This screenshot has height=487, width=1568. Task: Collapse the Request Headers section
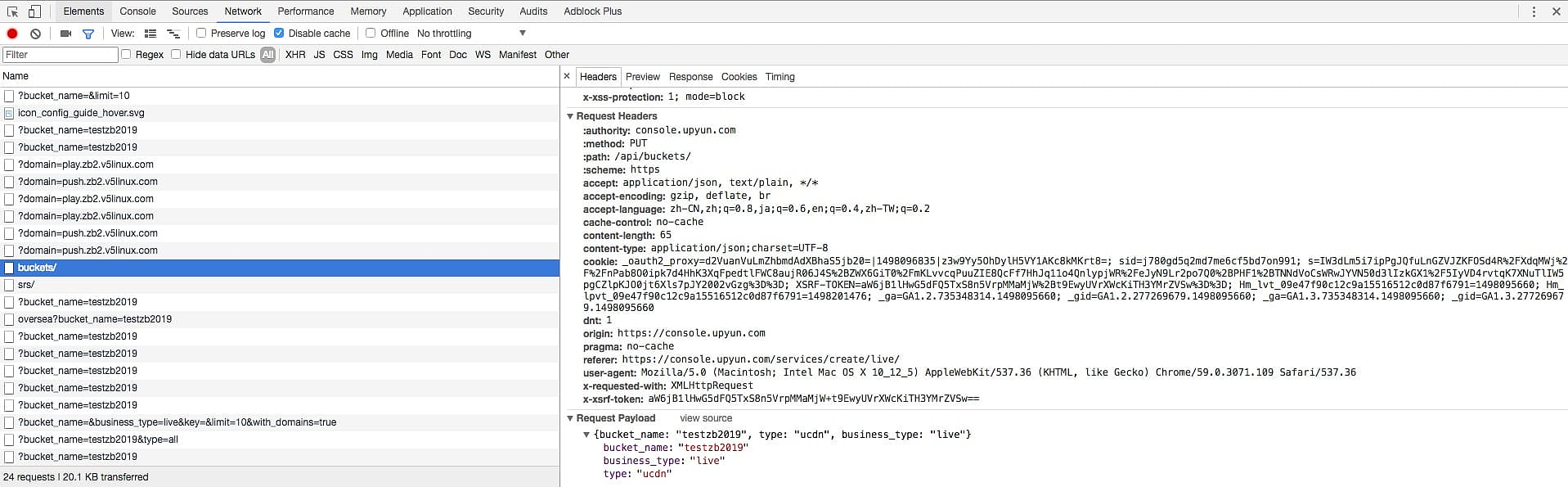[571, 116]
